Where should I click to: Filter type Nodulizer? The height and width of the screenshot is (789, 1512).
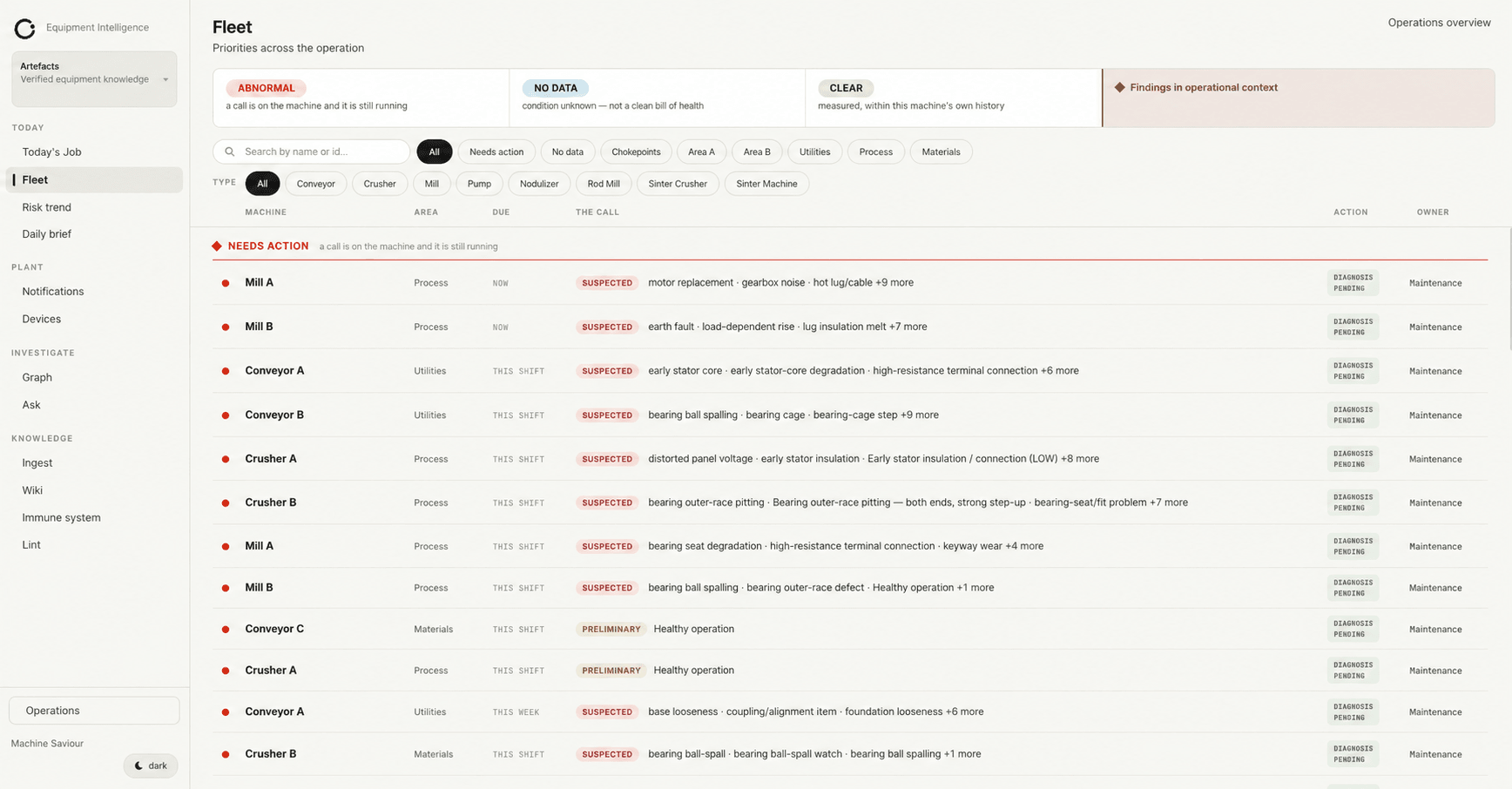click(x=539, y=184)
